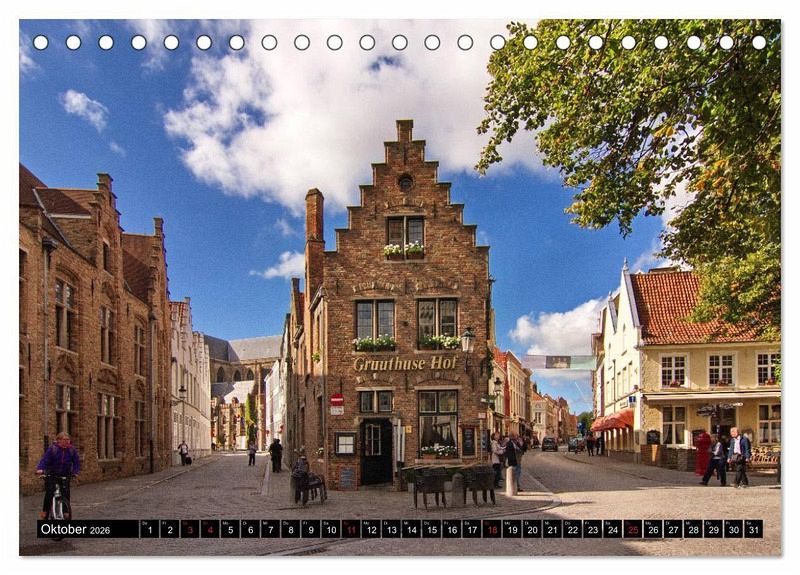This screenshot has height=575, width=800.
Task: Click the Gruuthuse Hof sign lettering
Action: [x=404, y=364]
